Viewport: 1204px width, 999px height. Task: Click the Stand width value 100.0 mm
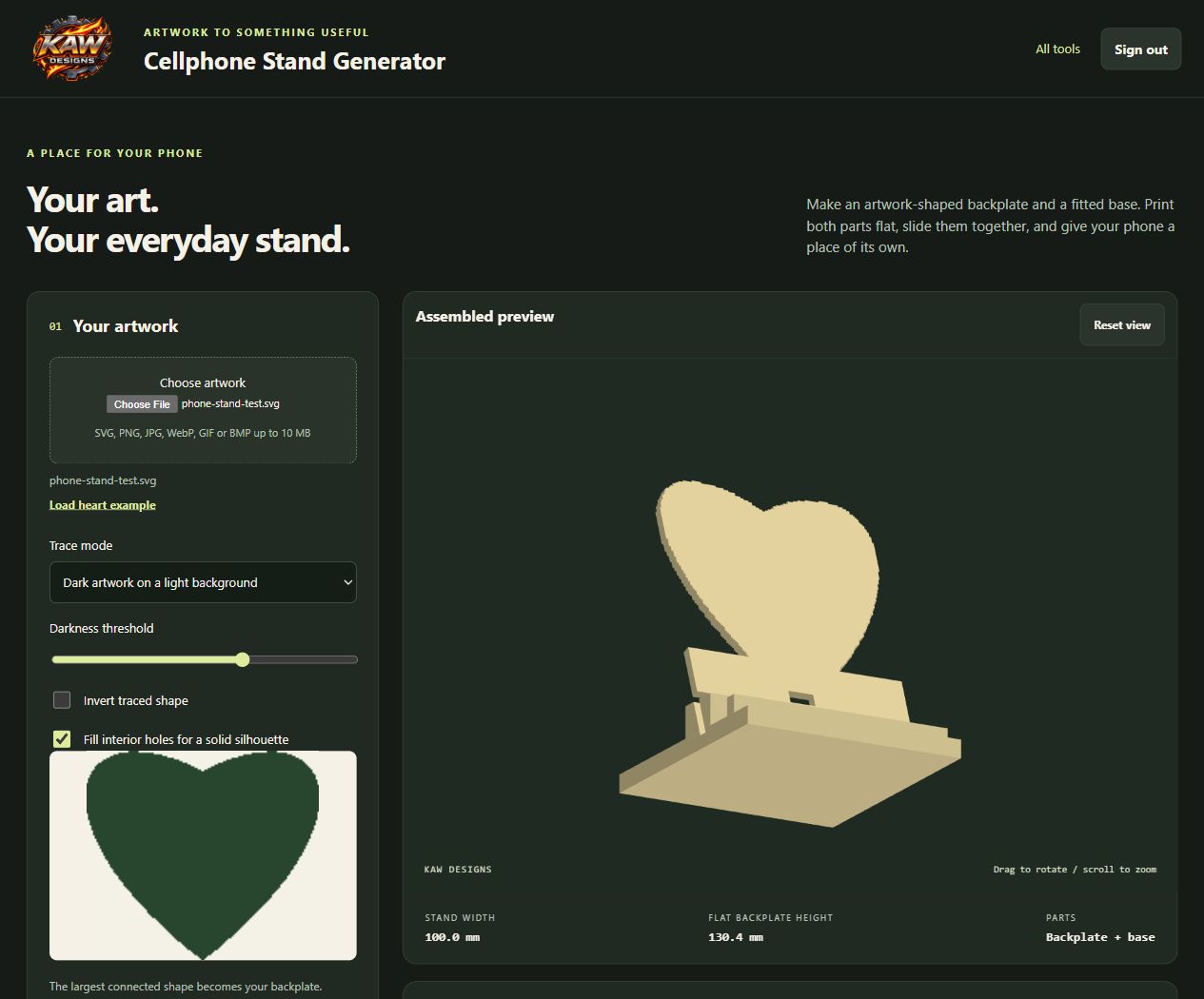452,937
